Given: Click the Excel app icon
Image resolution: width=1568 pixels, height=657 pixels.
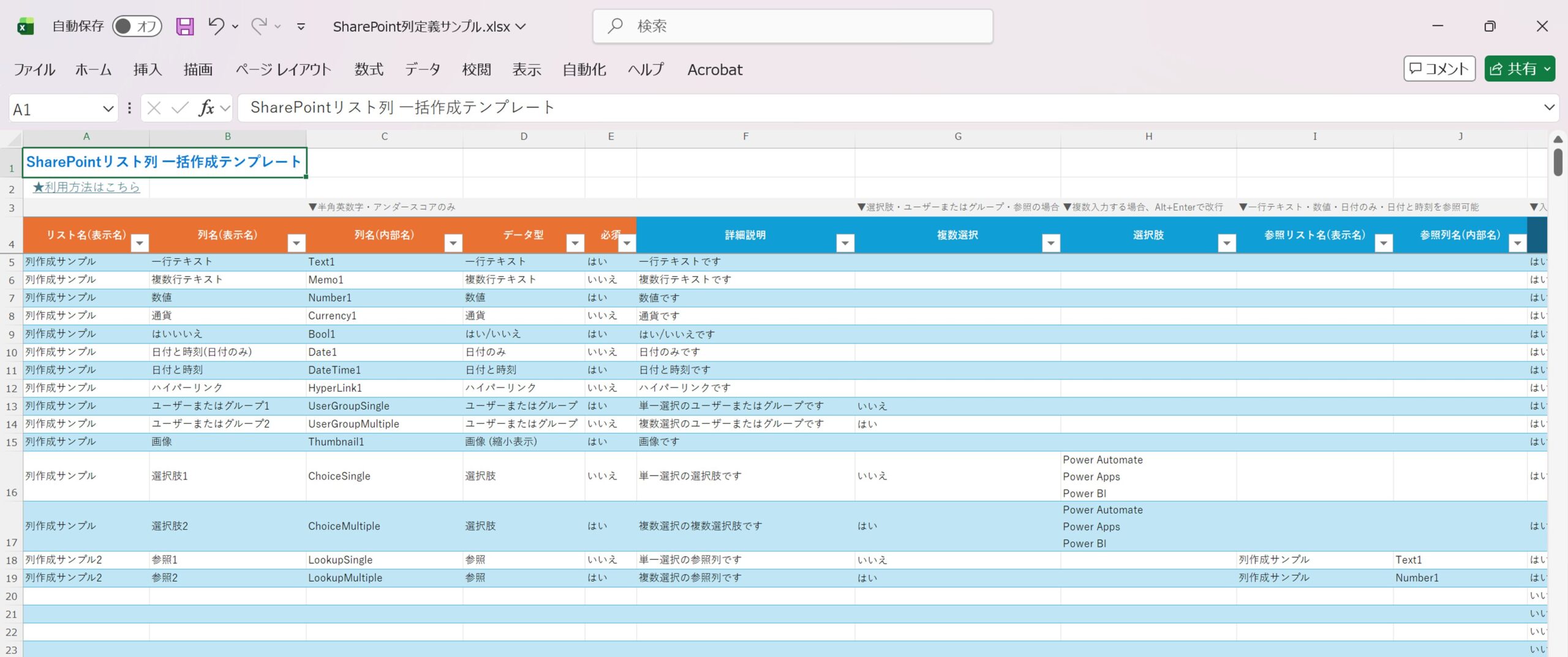Looking at the screenshot, I should click(25, 26).
